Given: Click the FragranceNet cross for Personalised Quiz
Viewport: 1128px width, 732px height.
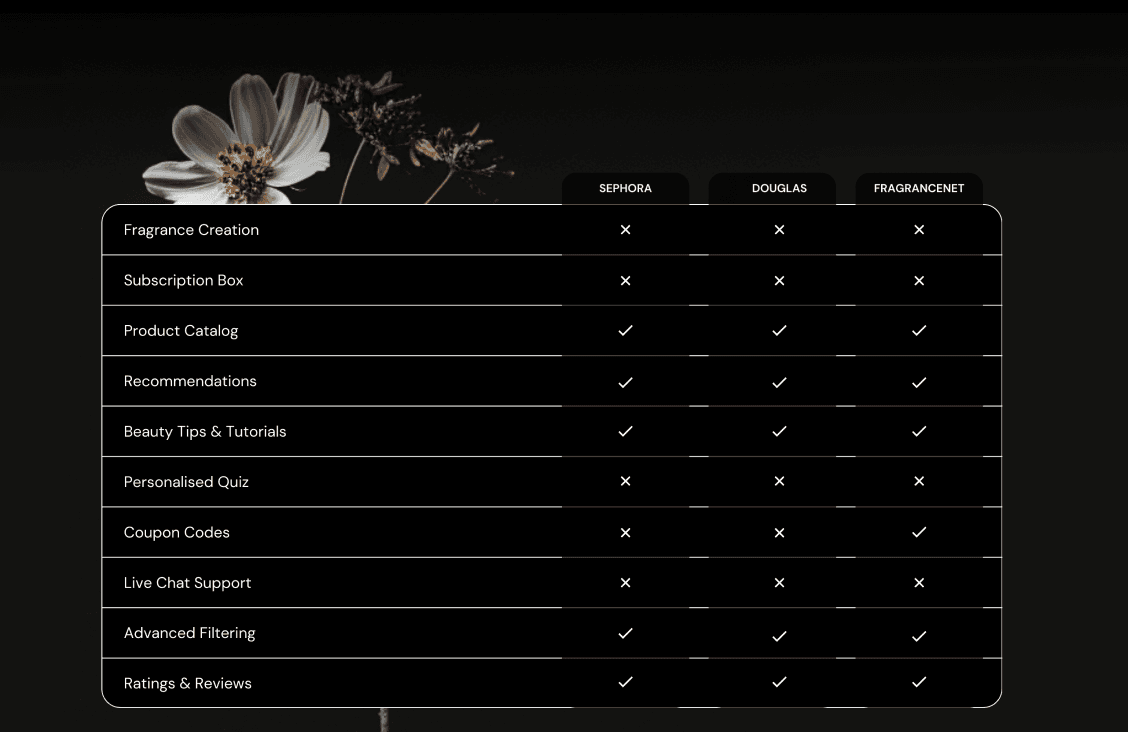Looking at the screenshot, I should point(919,481).
